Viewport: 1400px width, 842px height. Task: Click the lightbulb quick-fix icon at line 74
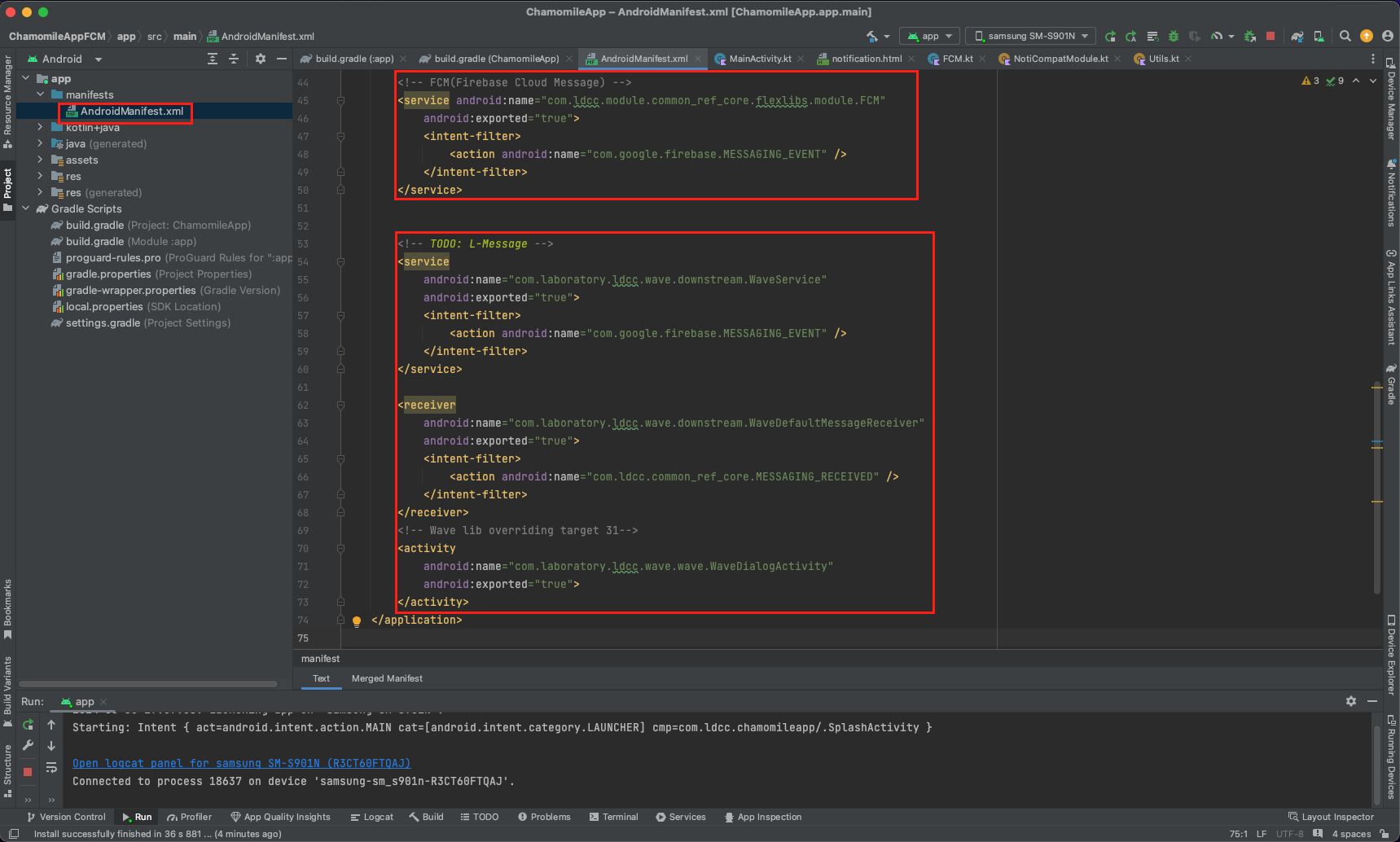coord(357,621)
